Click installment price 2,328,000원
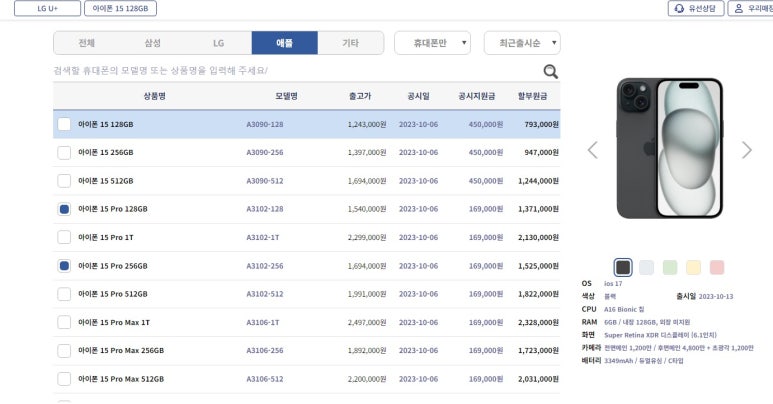773x404 pixels. tap(538, 322)
